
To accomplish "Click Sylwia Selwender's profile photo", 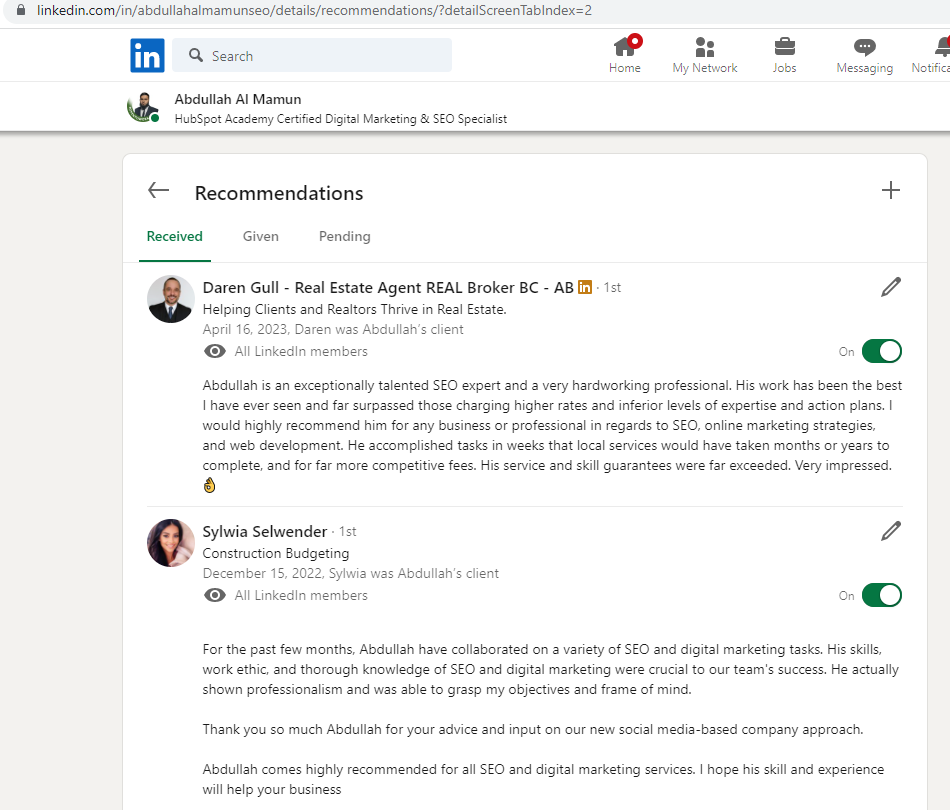I will (x=171, y=543).
